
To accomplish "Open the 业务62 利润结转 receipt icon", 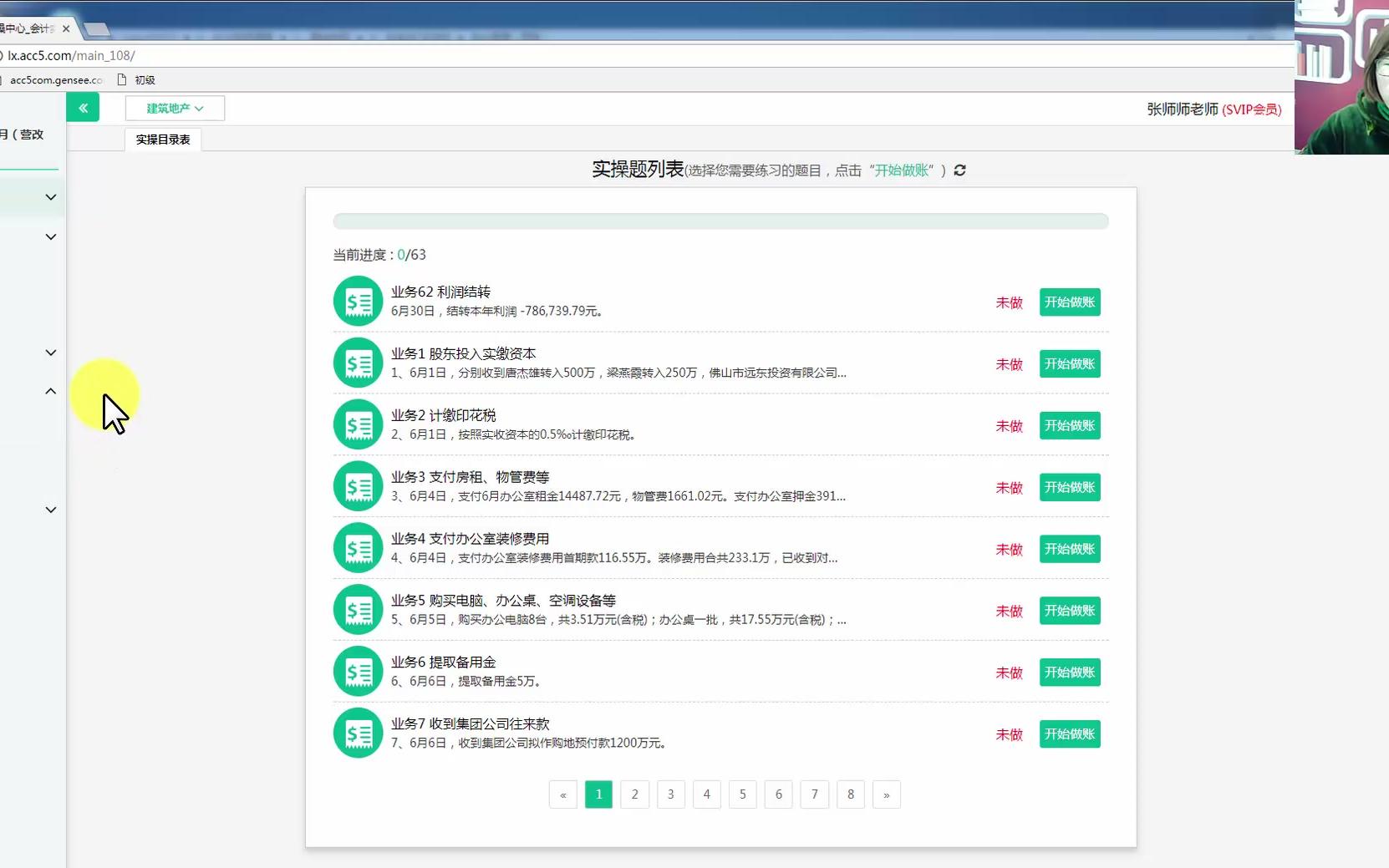I will pyautogui.click(x=358, y=301).
